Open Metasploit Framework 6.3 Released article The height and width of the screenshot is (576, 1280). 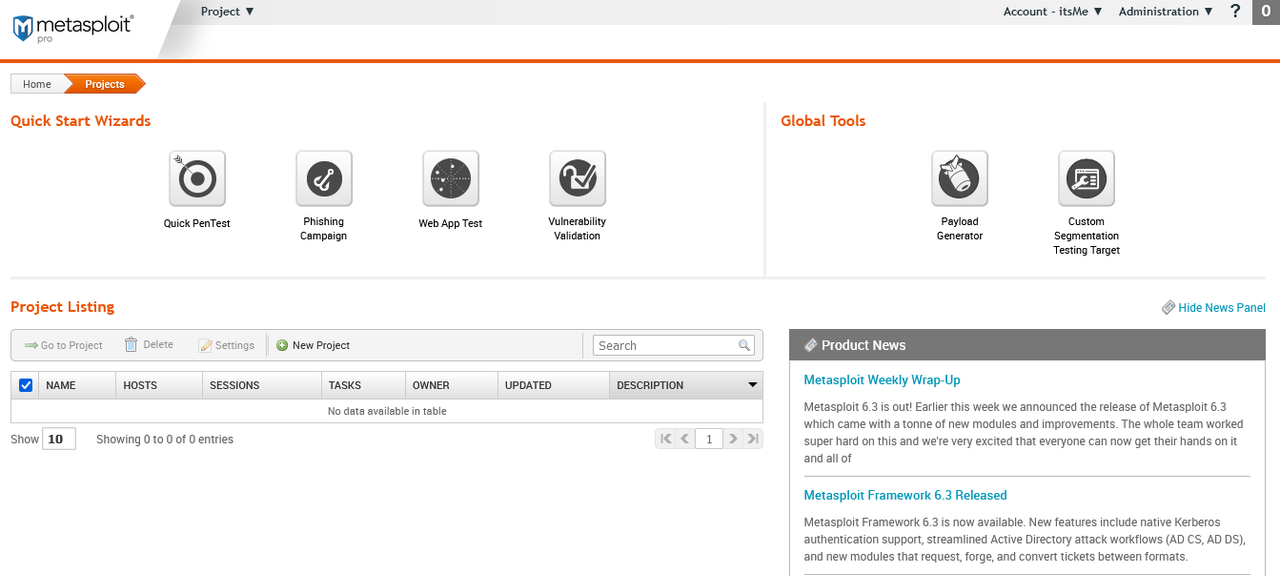coord(905,495)
